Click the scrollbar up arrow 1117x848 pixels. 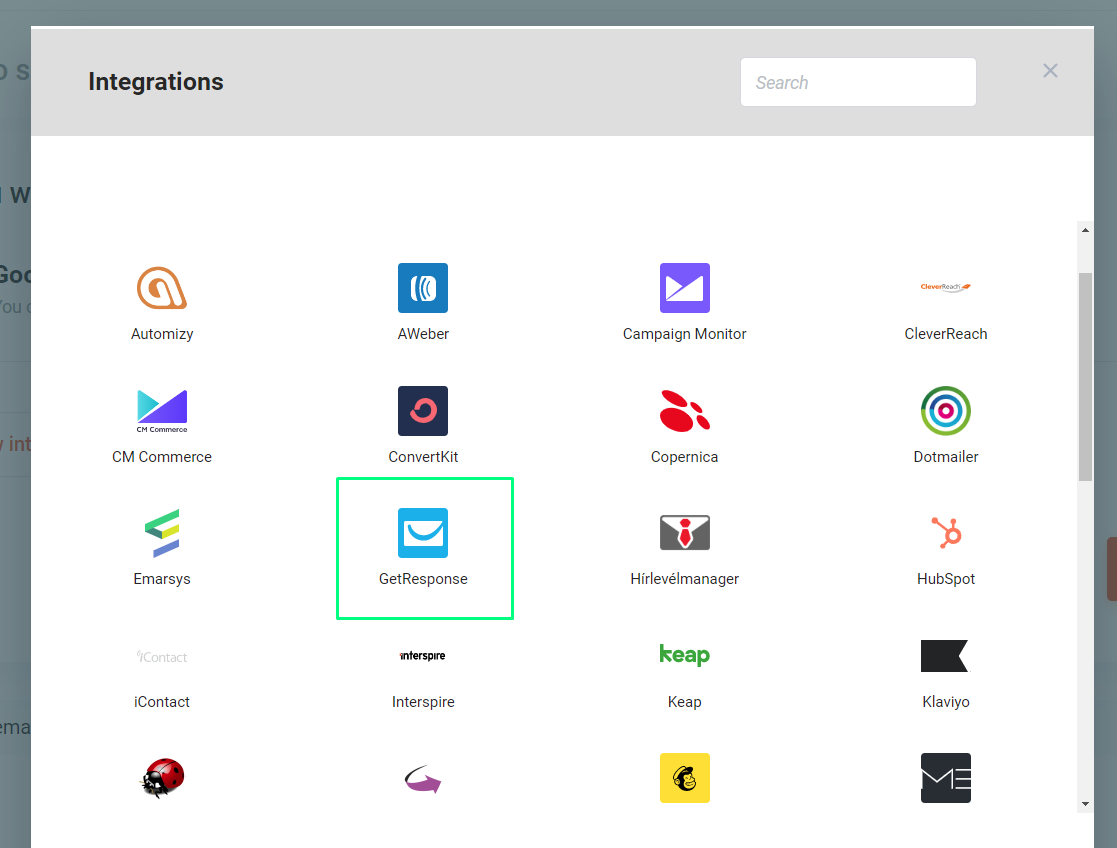(x=1085, y=230)
